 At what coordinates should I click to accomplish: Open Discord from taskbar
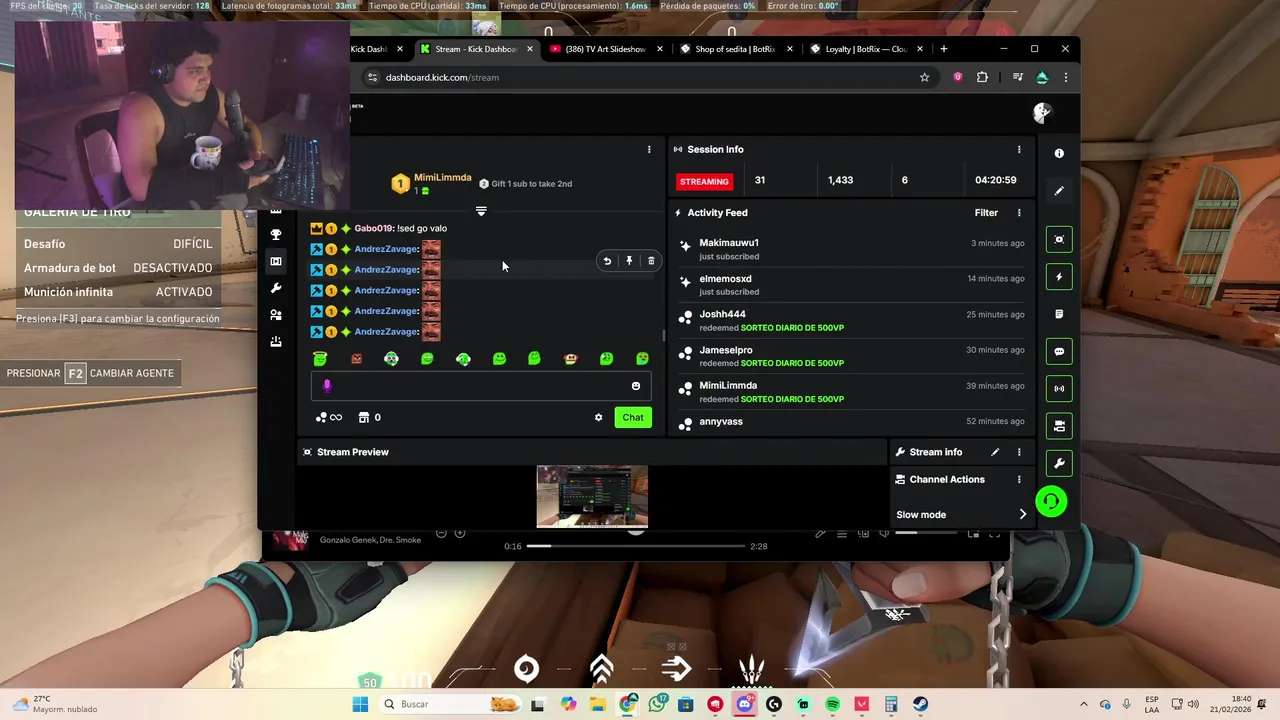pyautogui.click(x=744, y=704)
